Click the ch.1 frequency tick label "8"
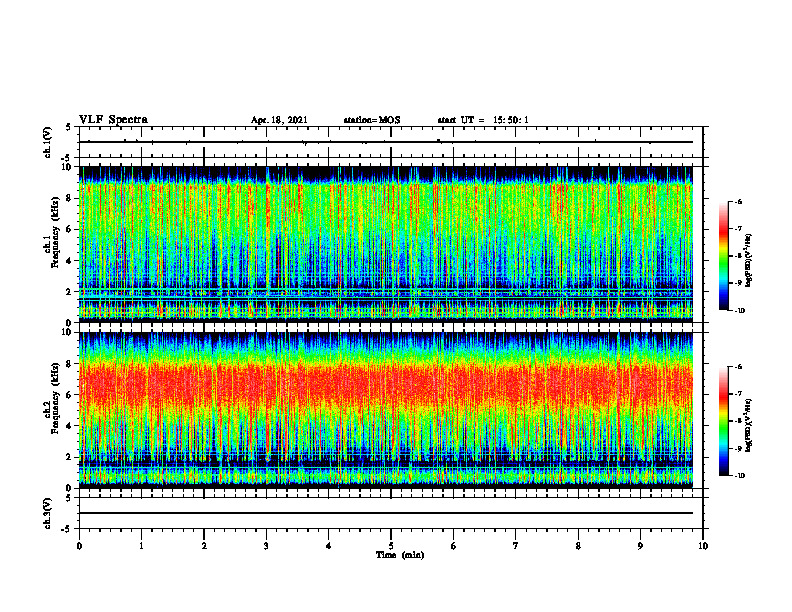This screenshot has height=612, width=792. point(70,198)
